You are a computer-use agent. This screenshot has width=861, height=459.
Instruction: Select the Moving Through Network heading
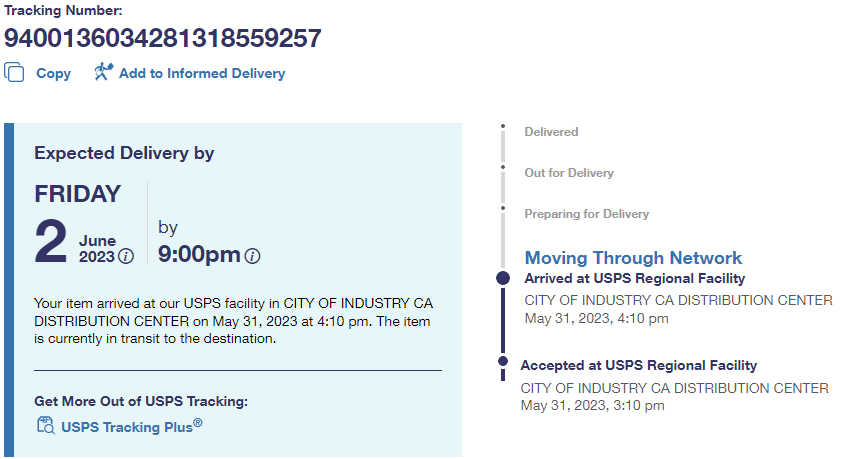[633, 258]
